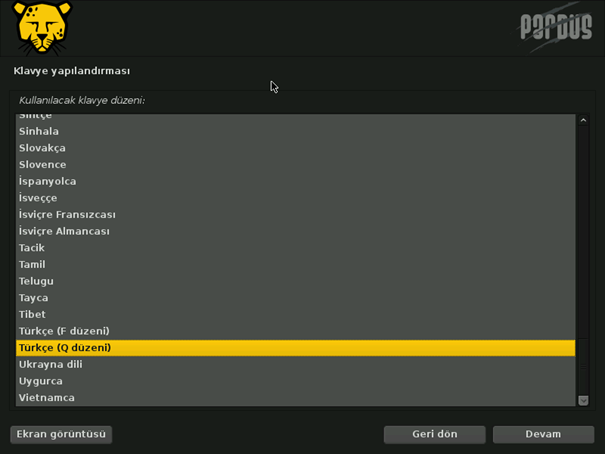Choose the Tibet keyboard layout
Viewport: 605px width, 454px height.
(x=32, y=314)
